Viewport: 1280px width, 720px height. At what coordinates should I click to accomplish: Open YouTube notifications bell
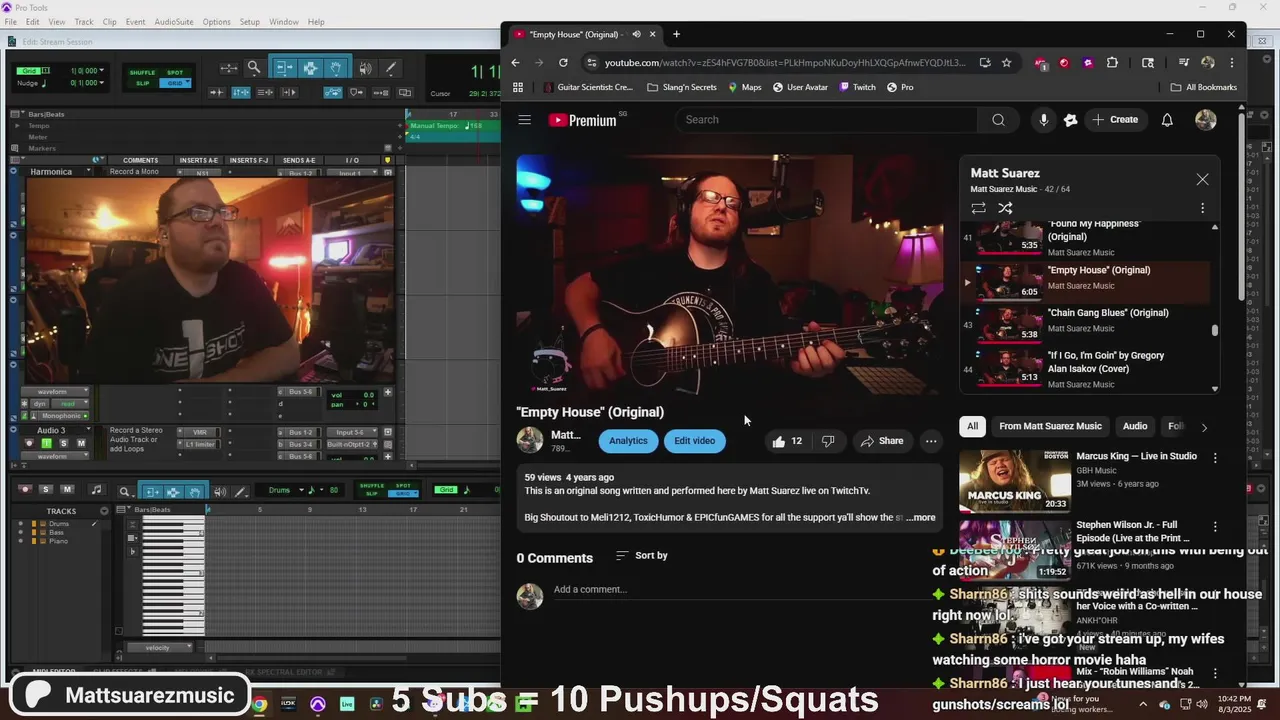click(1167, 120)
